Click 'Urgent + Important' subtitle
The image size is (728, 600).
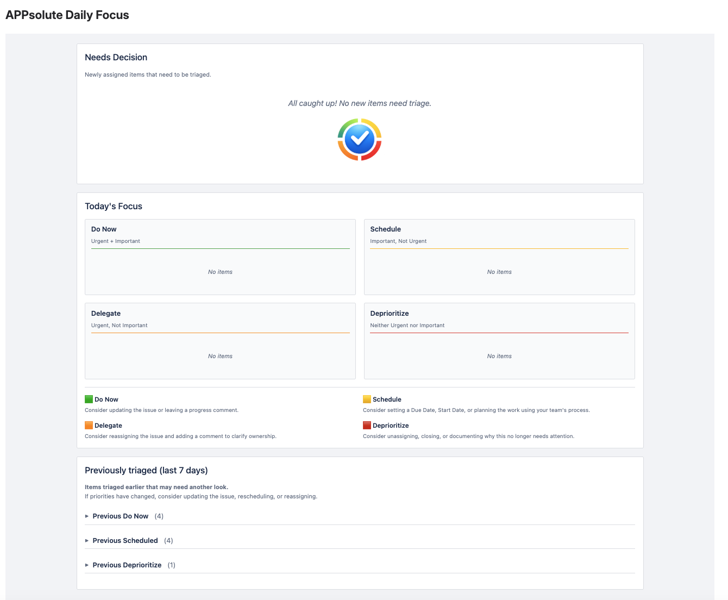[x=116, y=241]
